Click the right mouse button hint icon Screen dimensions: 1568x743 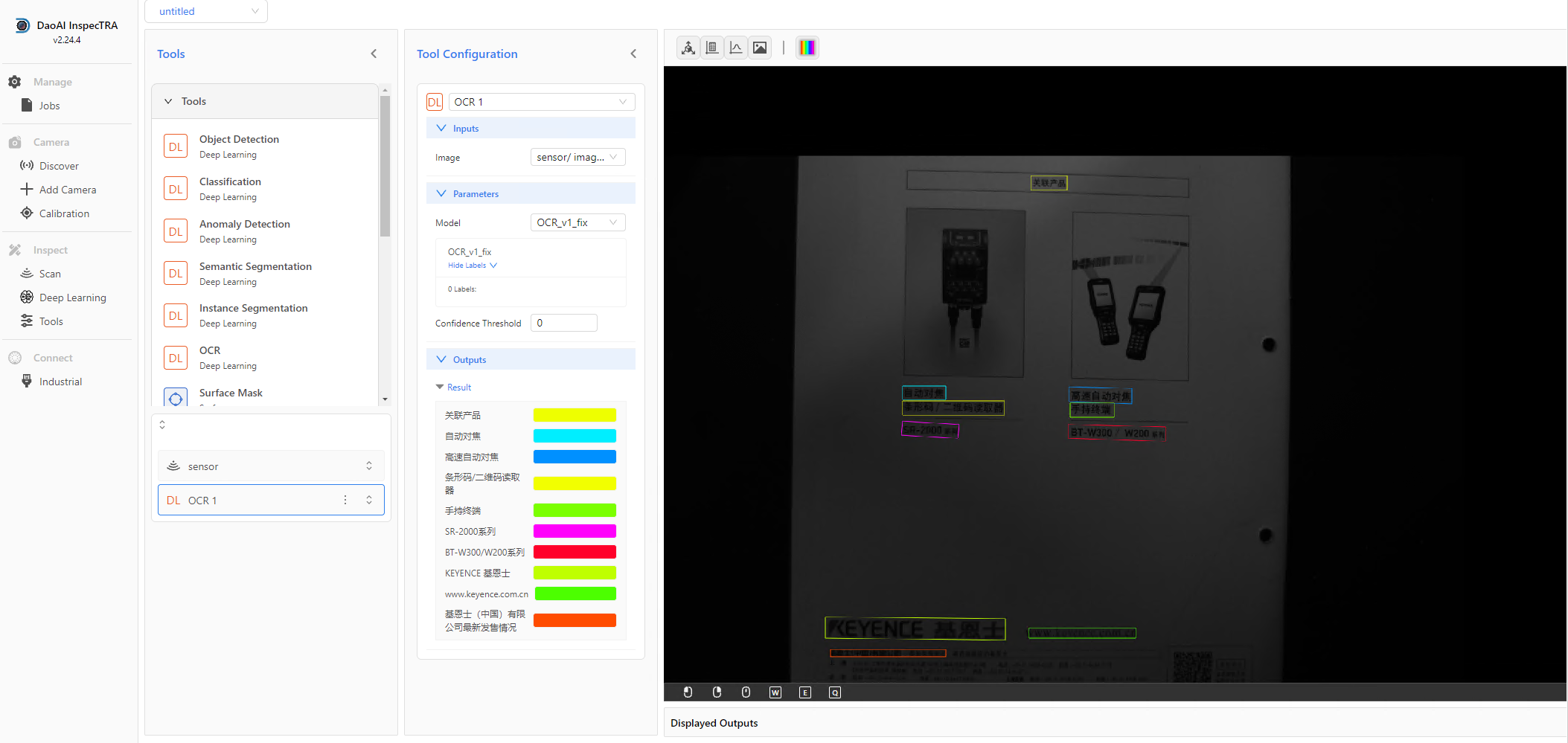point(717,692)
